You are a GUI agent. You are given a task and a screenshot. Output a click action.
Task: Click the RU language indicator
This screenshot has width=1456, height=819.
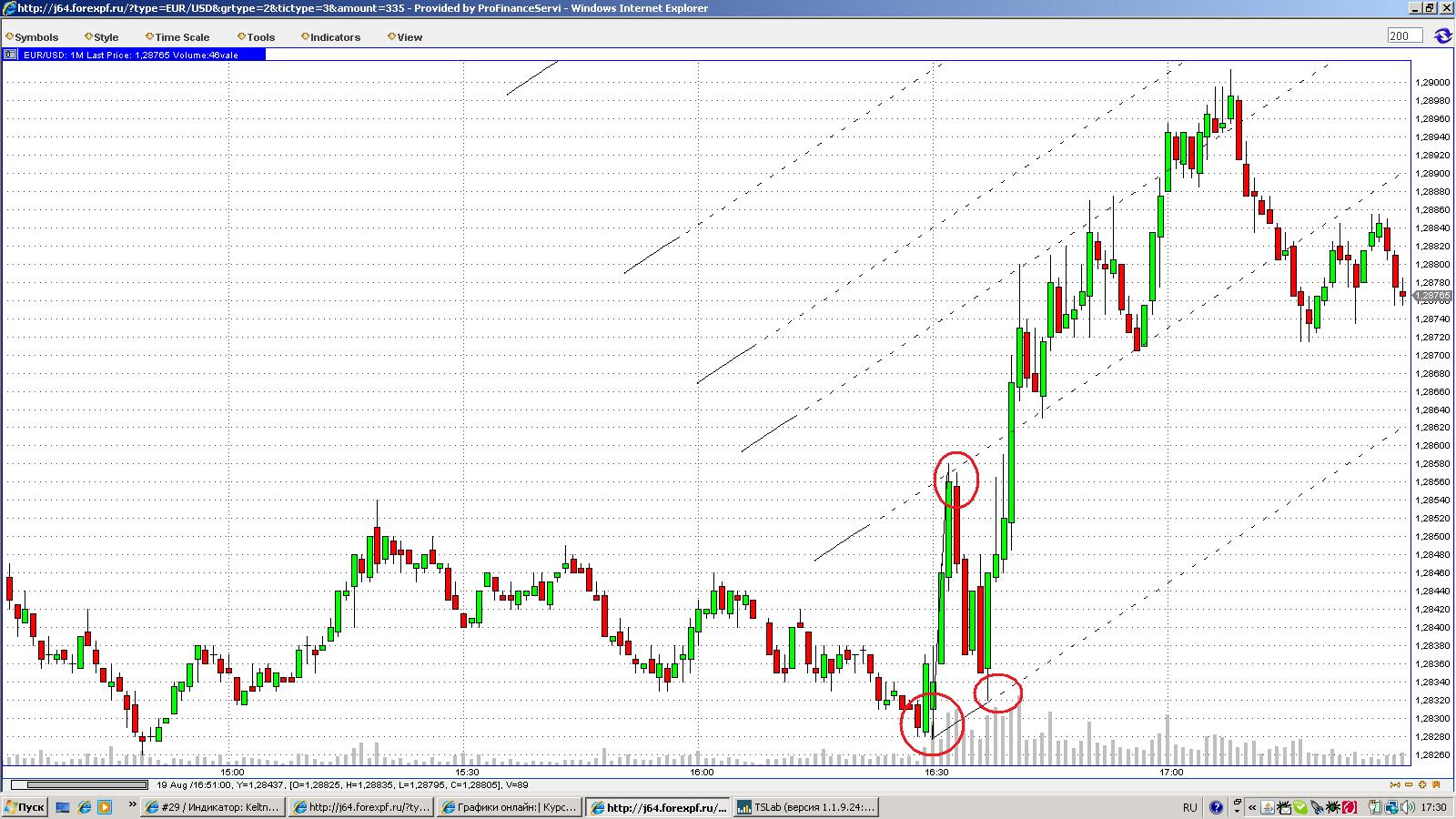coord(1190,807)
